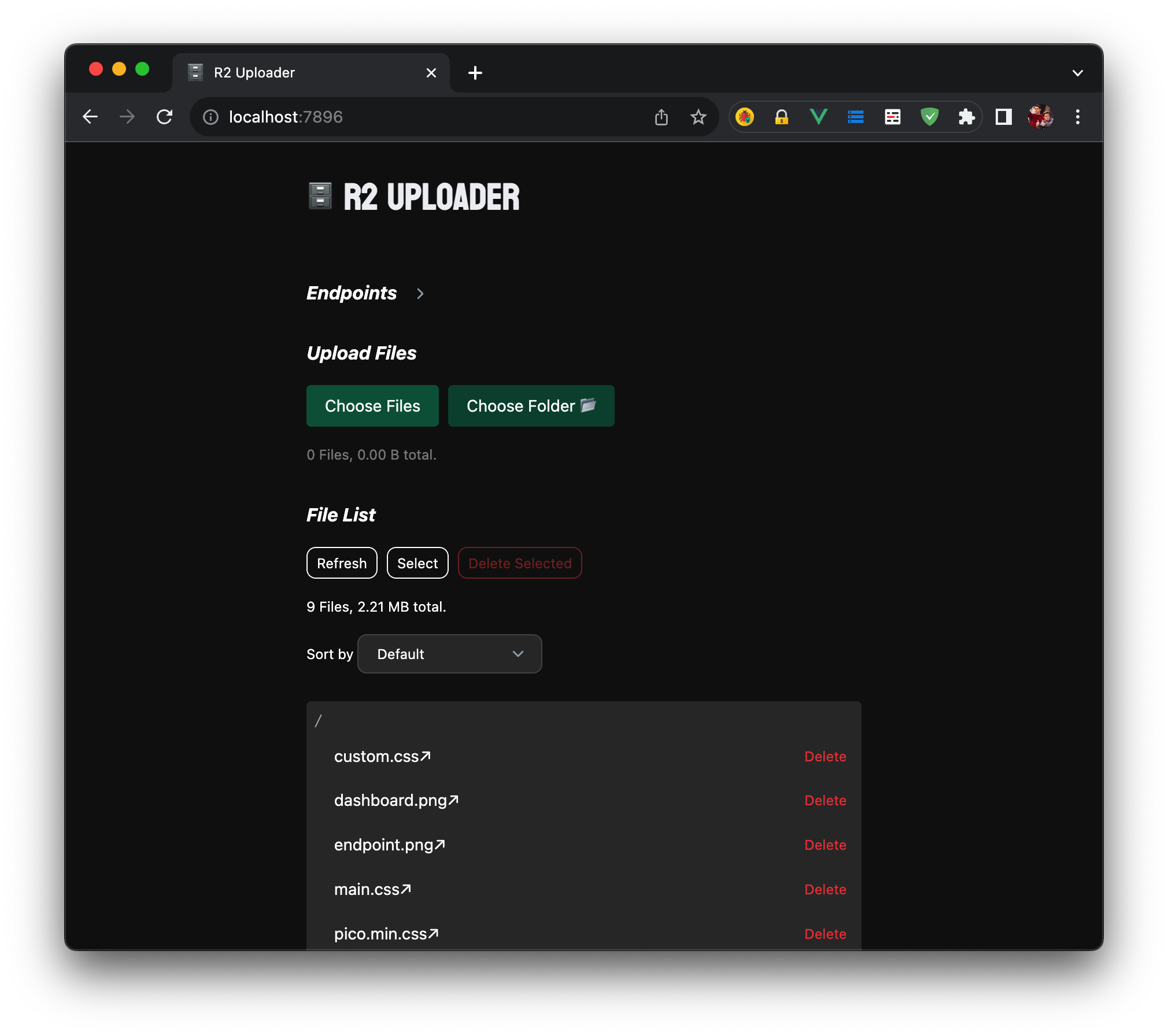Open the Vue devtools extension icon

click(x=818, y=117)
